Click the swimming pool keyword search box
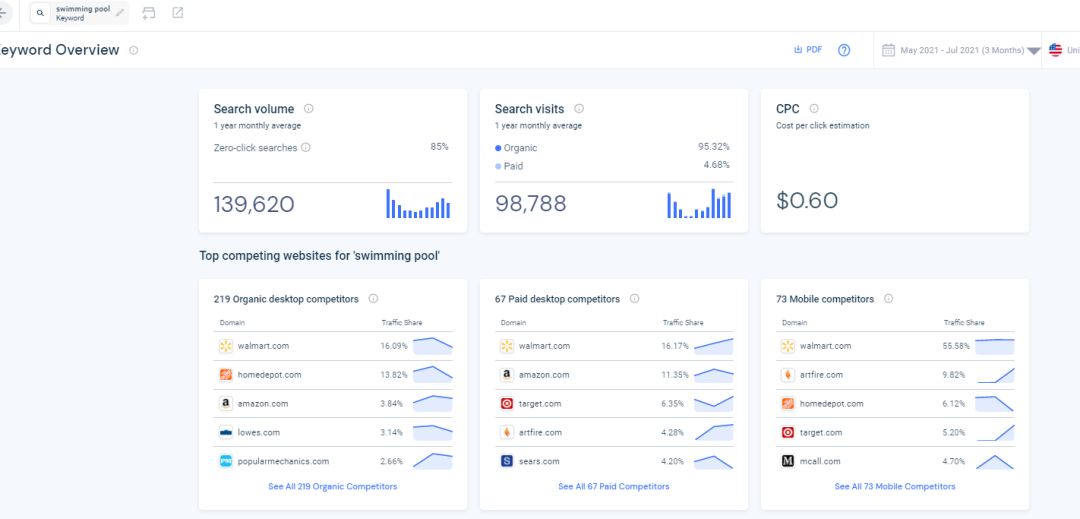Viewport: 1080px width, 519px height. pyautogui.click(x=80, y=13)
